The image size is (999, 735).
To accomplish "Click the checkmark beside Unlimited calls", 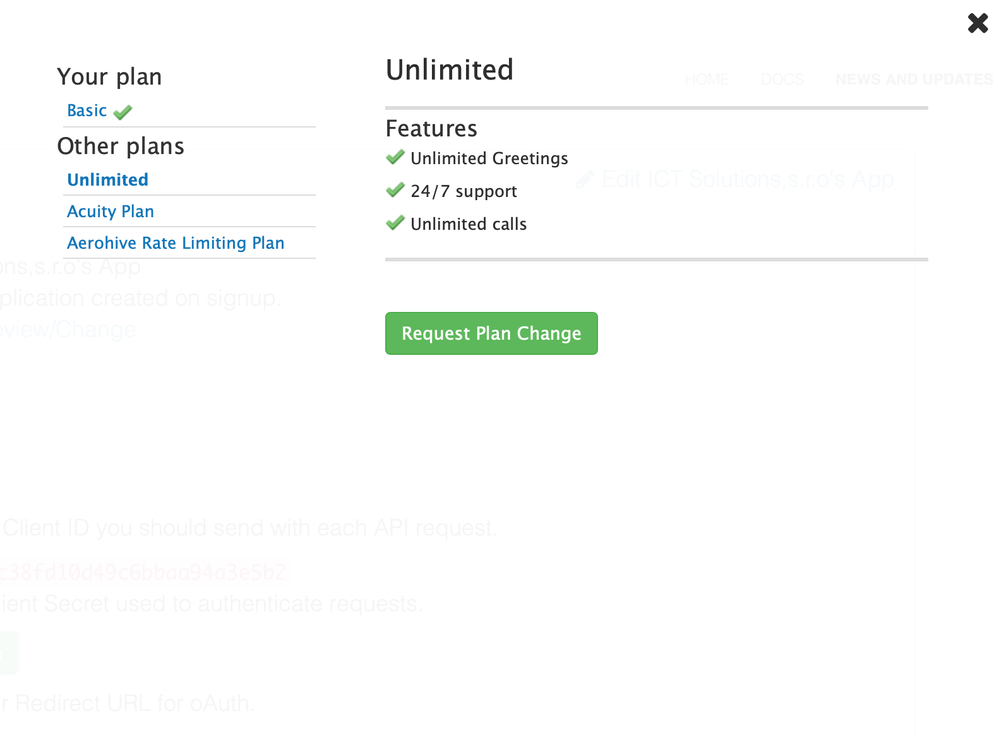I will click(x=395, y=223).
